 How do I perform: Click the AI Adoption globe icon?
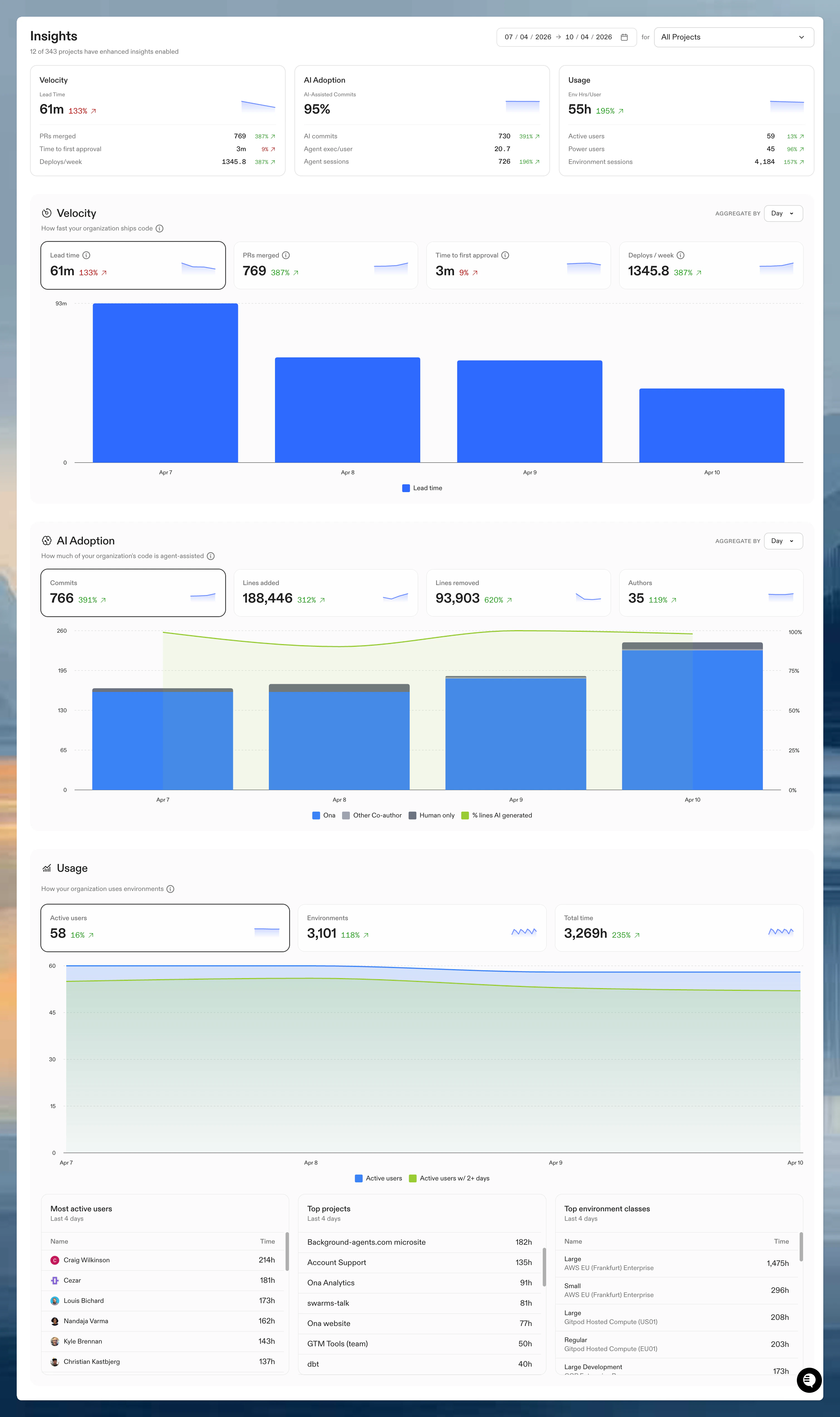46,541
